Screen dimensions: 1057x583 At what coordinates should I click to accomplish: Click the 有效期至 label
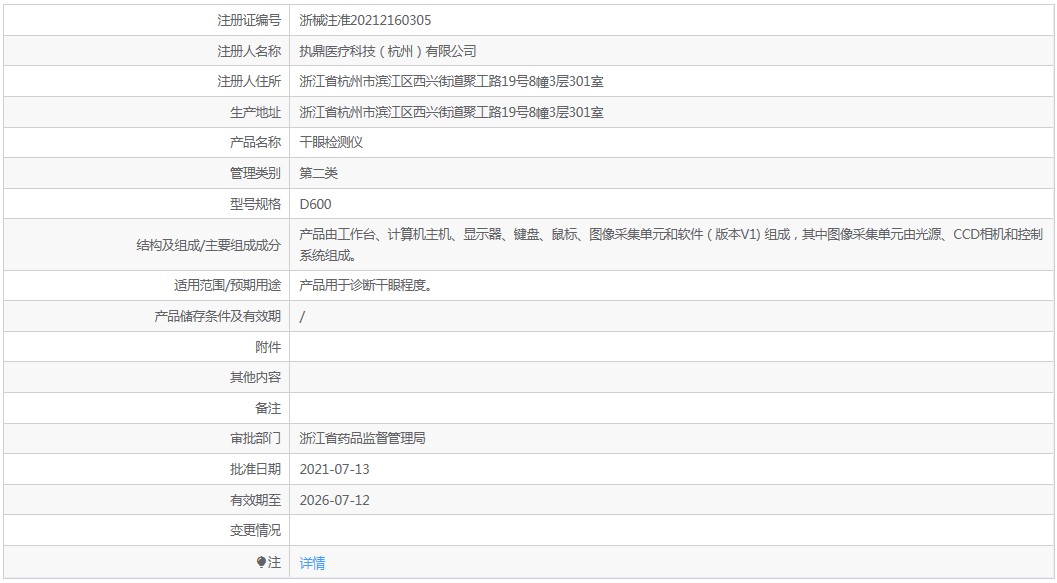(x=255, y=500)
